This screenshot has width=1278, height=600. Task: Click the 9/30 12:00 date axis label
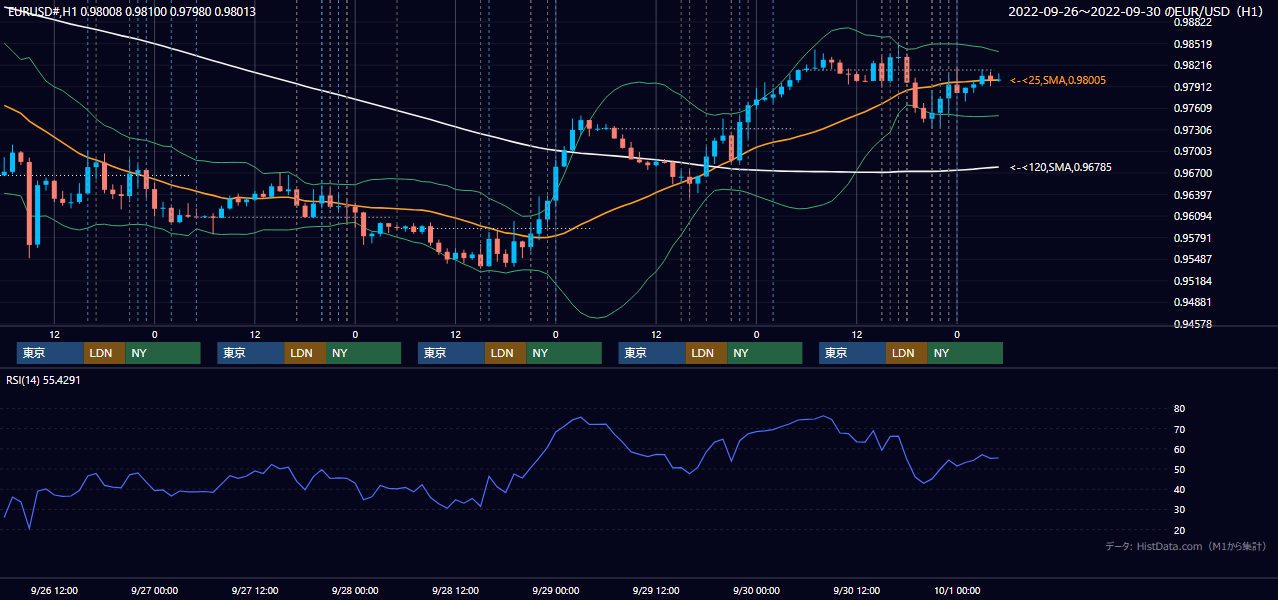(x=857, y=590)
